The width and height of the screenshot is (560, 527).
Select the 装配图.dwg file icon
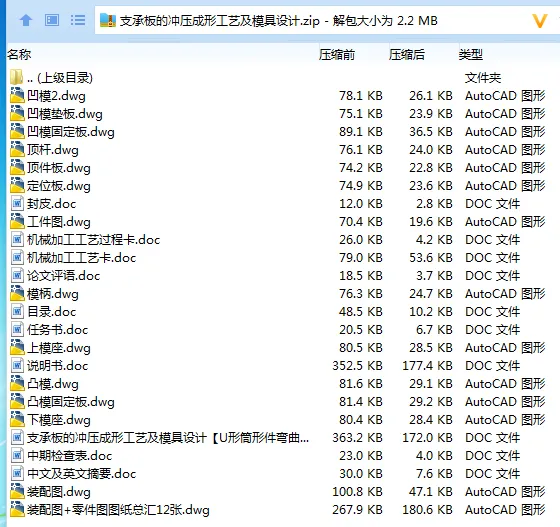pos(17,491)
